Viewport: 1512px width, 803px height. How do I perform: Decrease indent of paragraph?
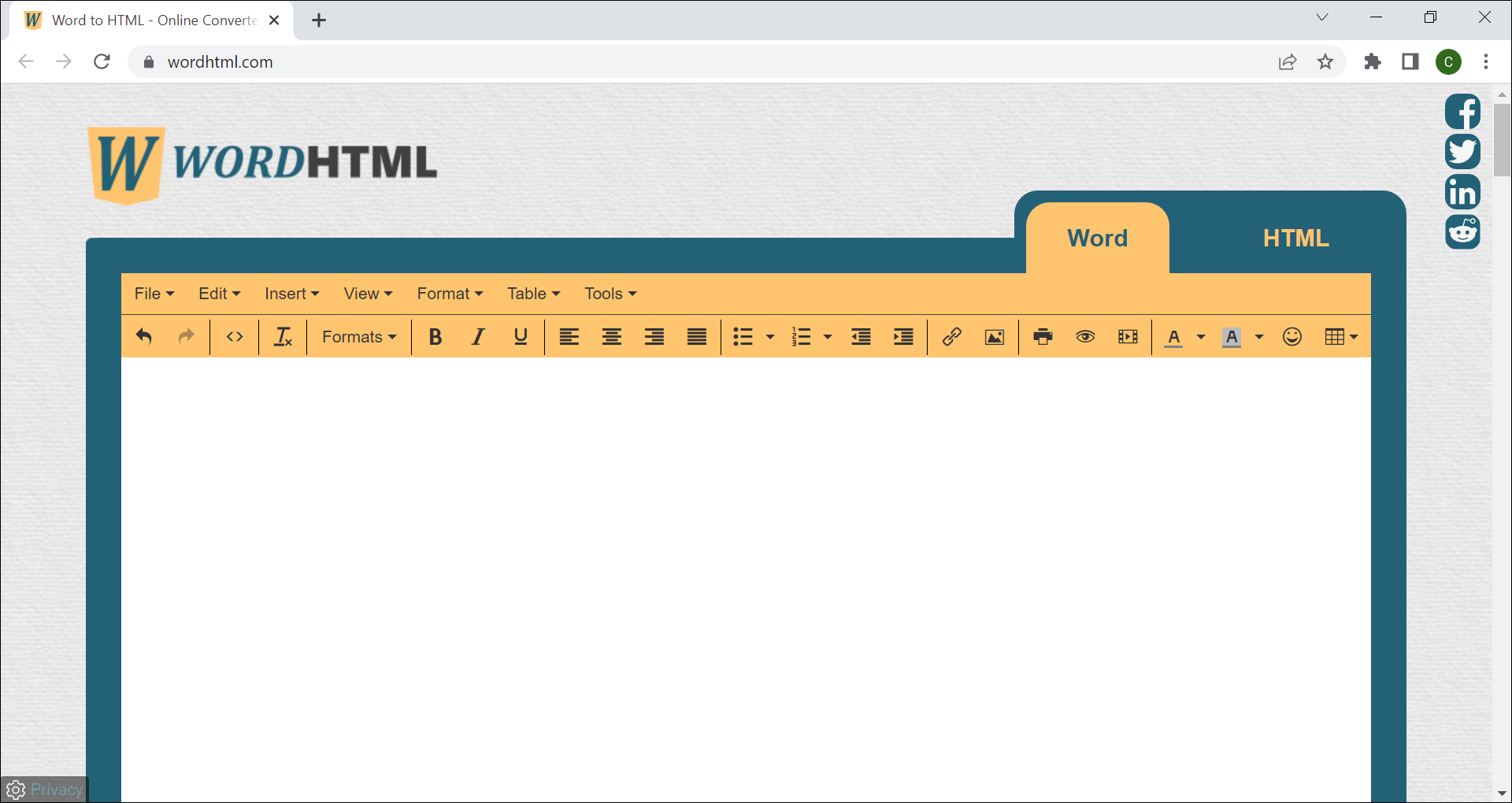862,337
